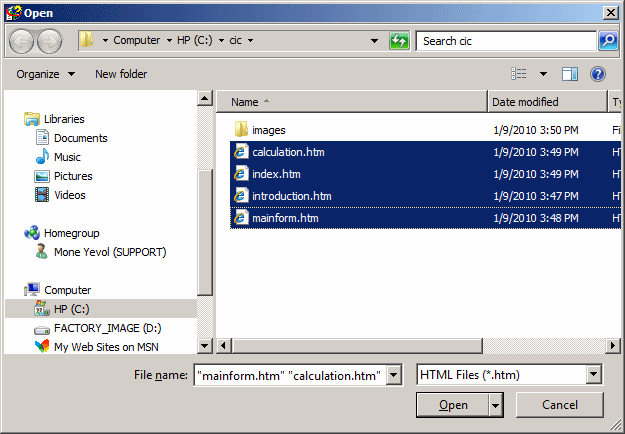Select the images folder icon

(x=241, y=130)
